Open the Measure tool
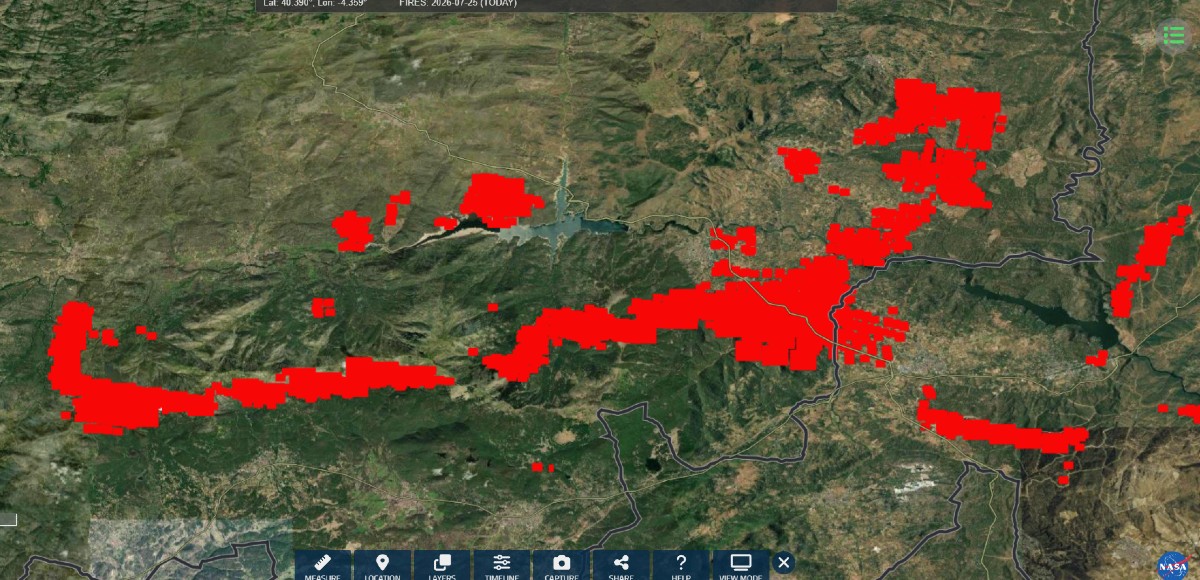The image size is (1200, 580). (324, 566)
